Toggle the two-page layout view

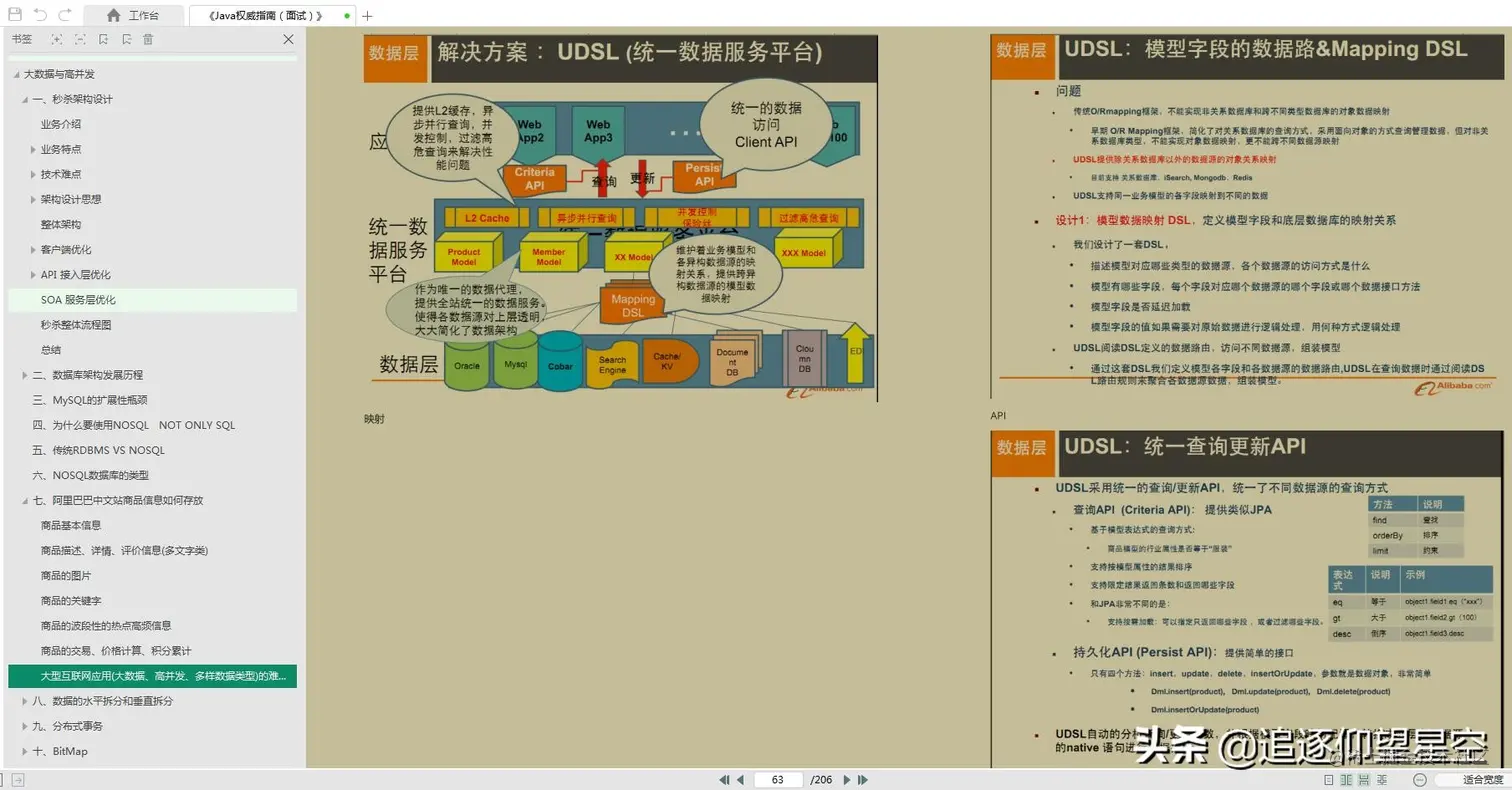tap(1347, 780)
